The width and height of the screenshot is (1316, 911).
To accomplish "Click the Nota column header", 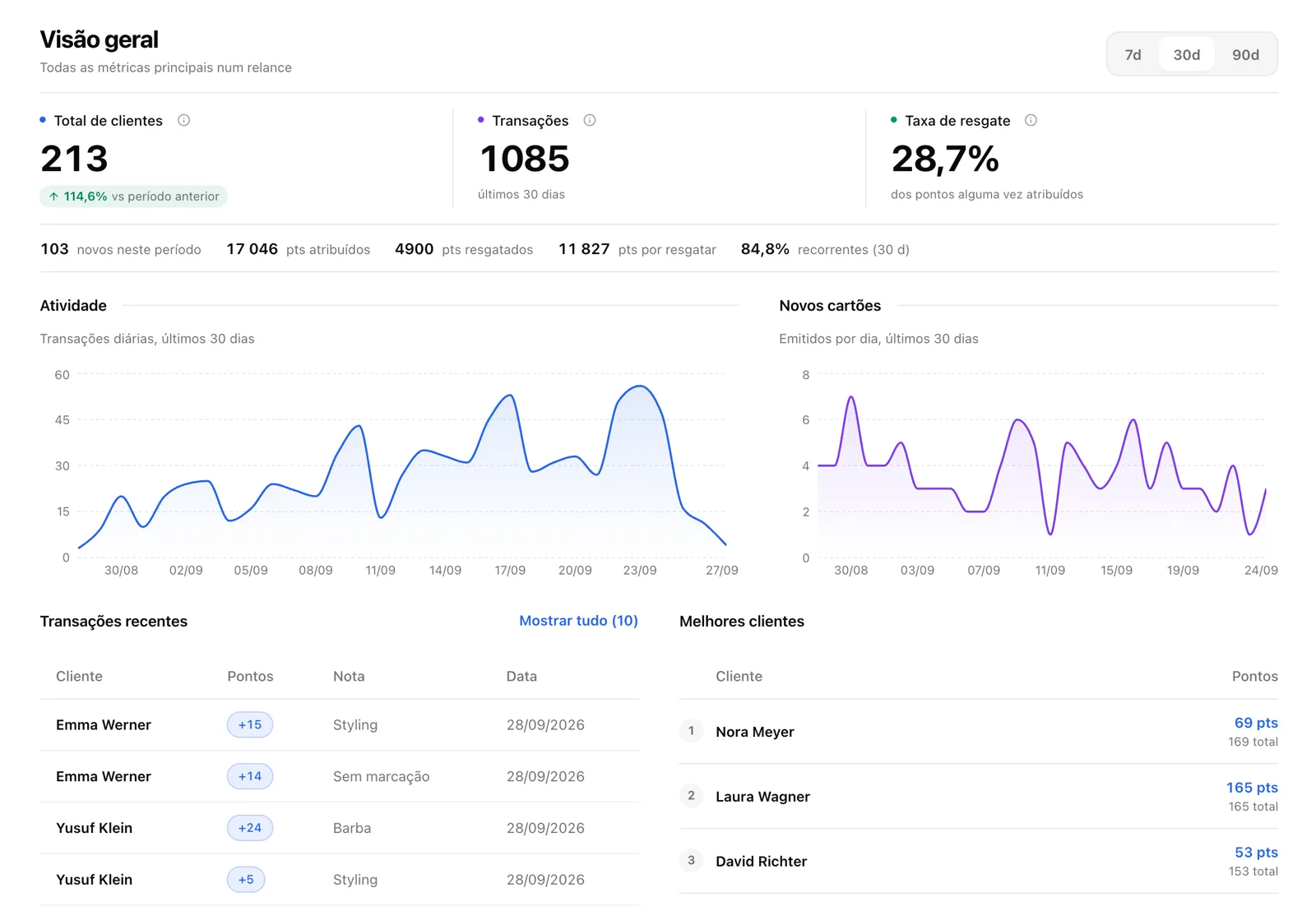I will point(349,676).
